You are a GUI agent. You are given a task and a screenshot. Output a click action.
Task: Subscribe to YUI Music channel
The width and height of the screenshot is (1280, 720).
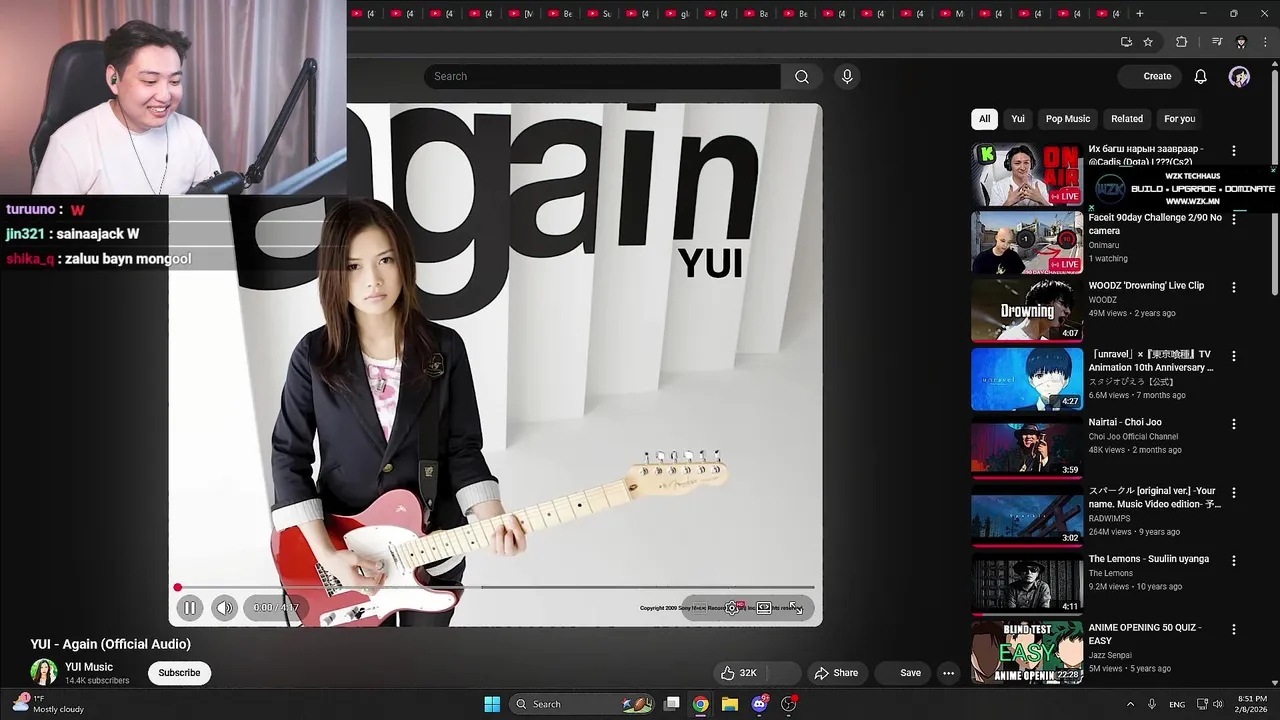click(180, 673)
